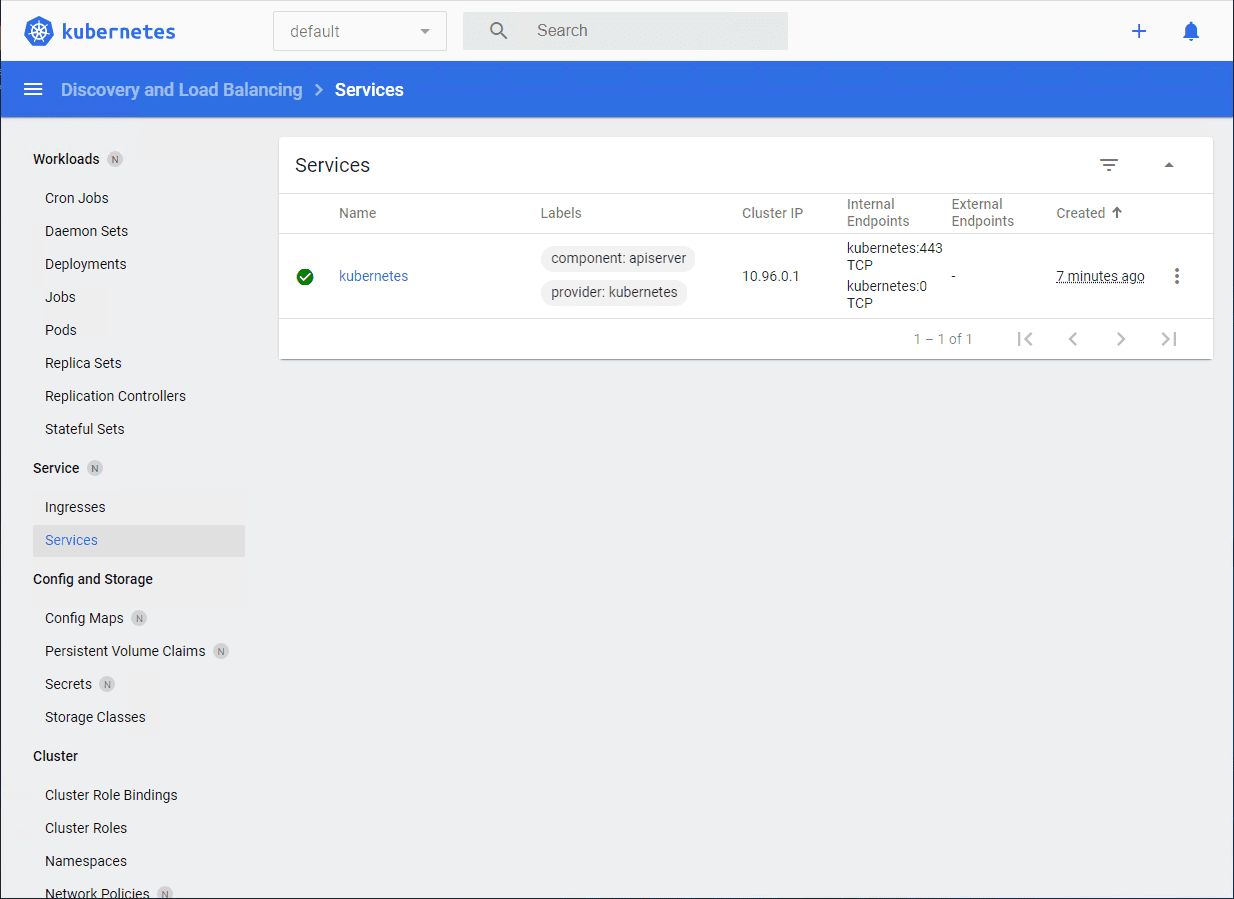Click the Services breadcrumb title
The height and width of the screenshot is (899, 1234).
(x=369, y=90)
